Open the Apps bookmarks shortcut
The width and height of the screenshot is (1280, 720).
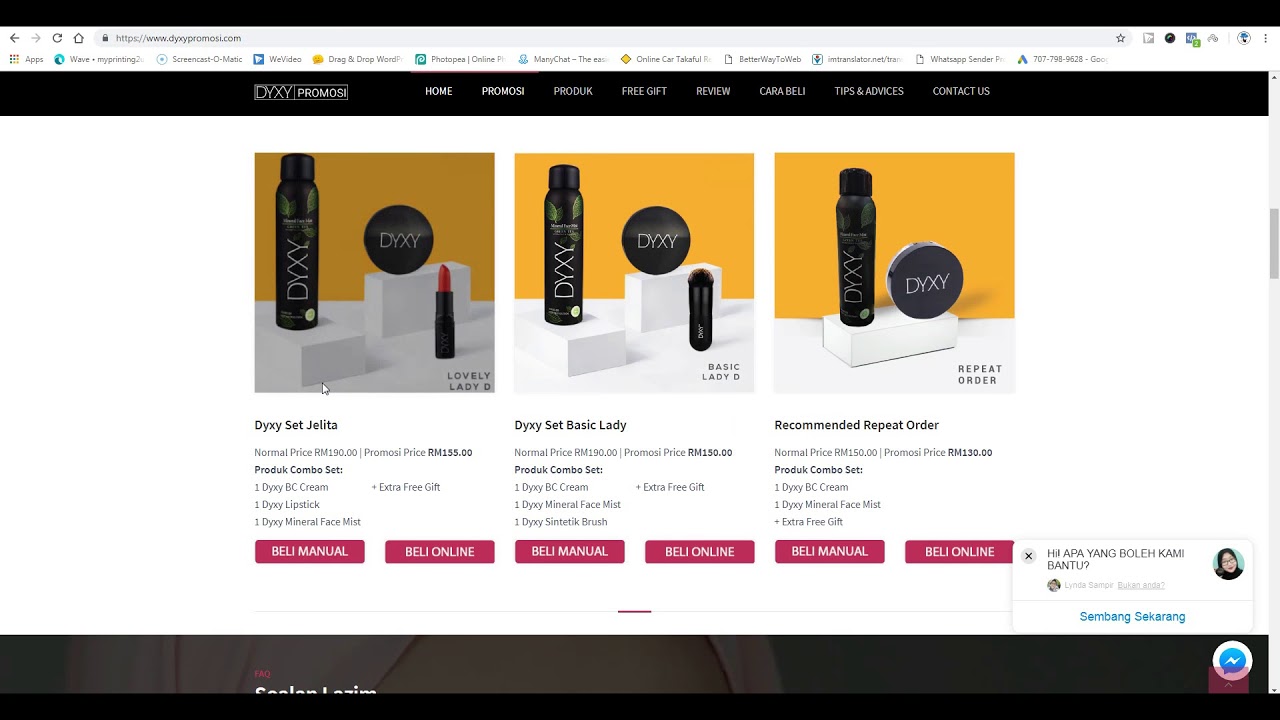(27, 59)
